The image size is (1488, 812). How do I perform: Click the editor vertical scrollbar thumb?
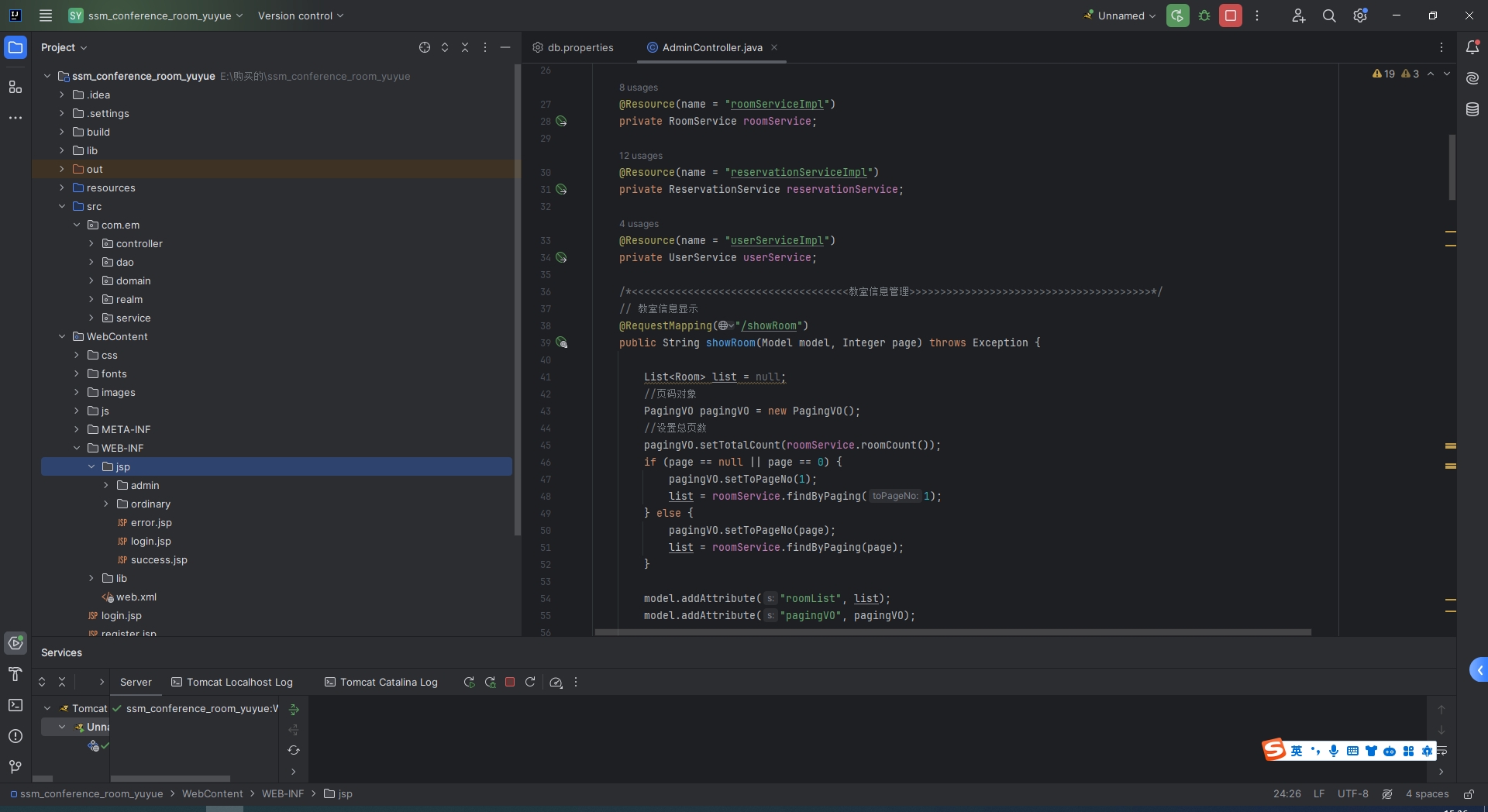1452,167
